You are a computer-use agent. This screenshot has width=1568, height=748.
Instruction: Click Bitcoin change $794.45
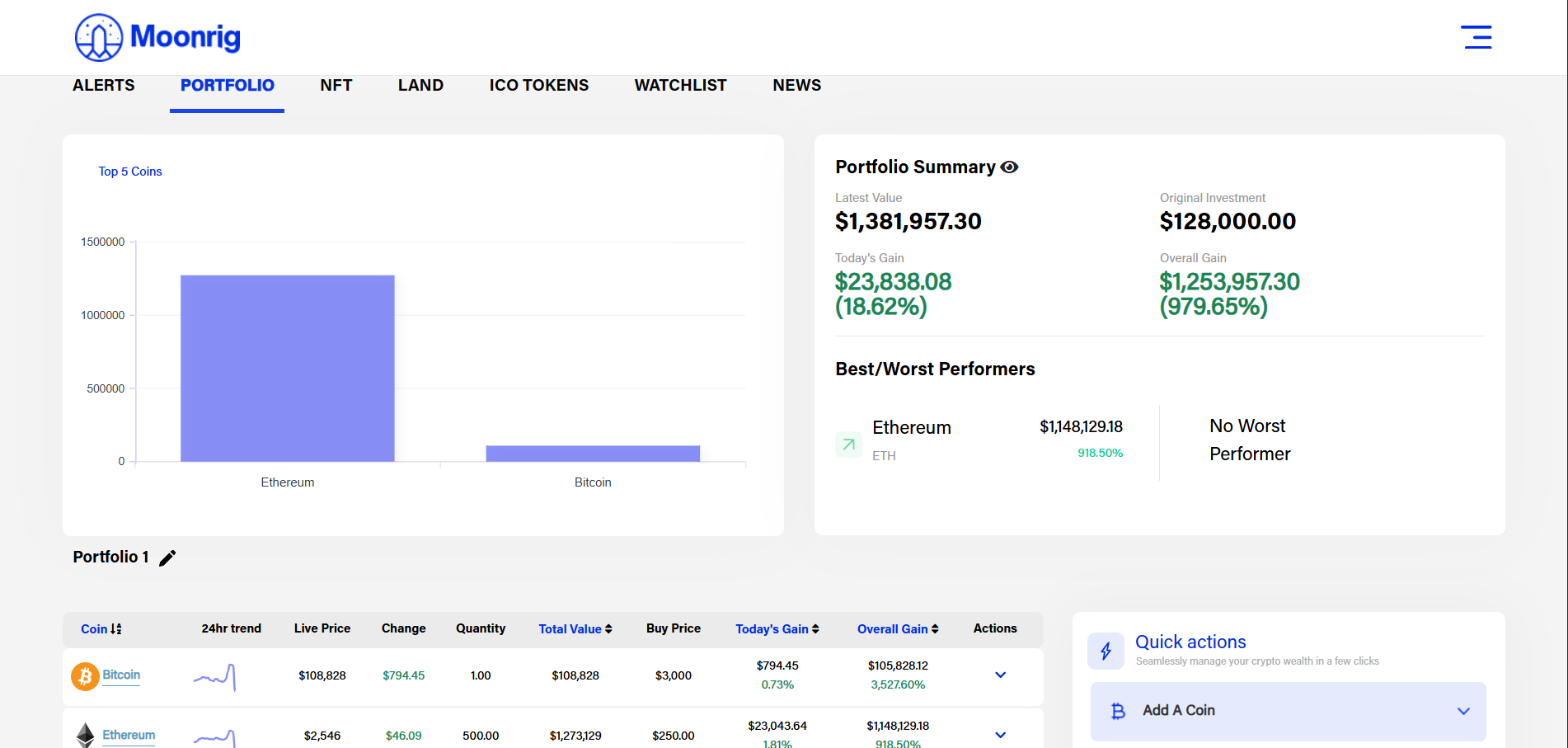pos(404,675)
